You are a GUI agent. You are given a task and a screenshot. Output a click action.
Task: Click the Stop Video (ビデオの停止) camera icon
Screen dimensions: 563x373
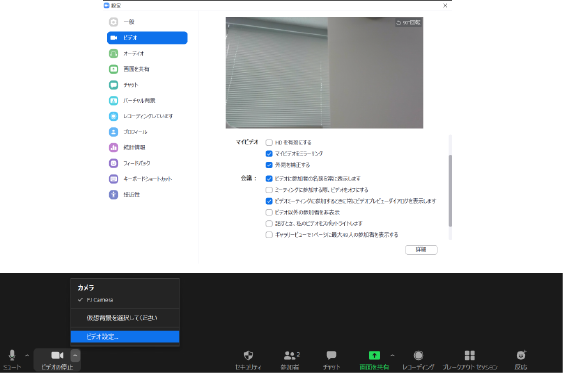(57, 355)
